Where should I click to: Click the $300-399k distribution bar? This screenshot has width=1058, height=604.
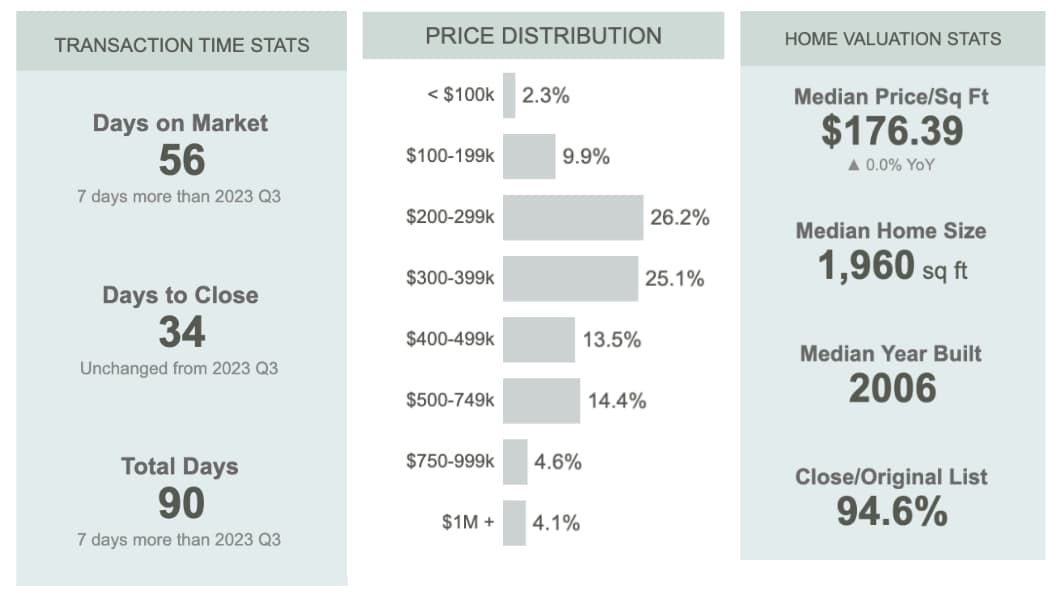coord(570,279)
